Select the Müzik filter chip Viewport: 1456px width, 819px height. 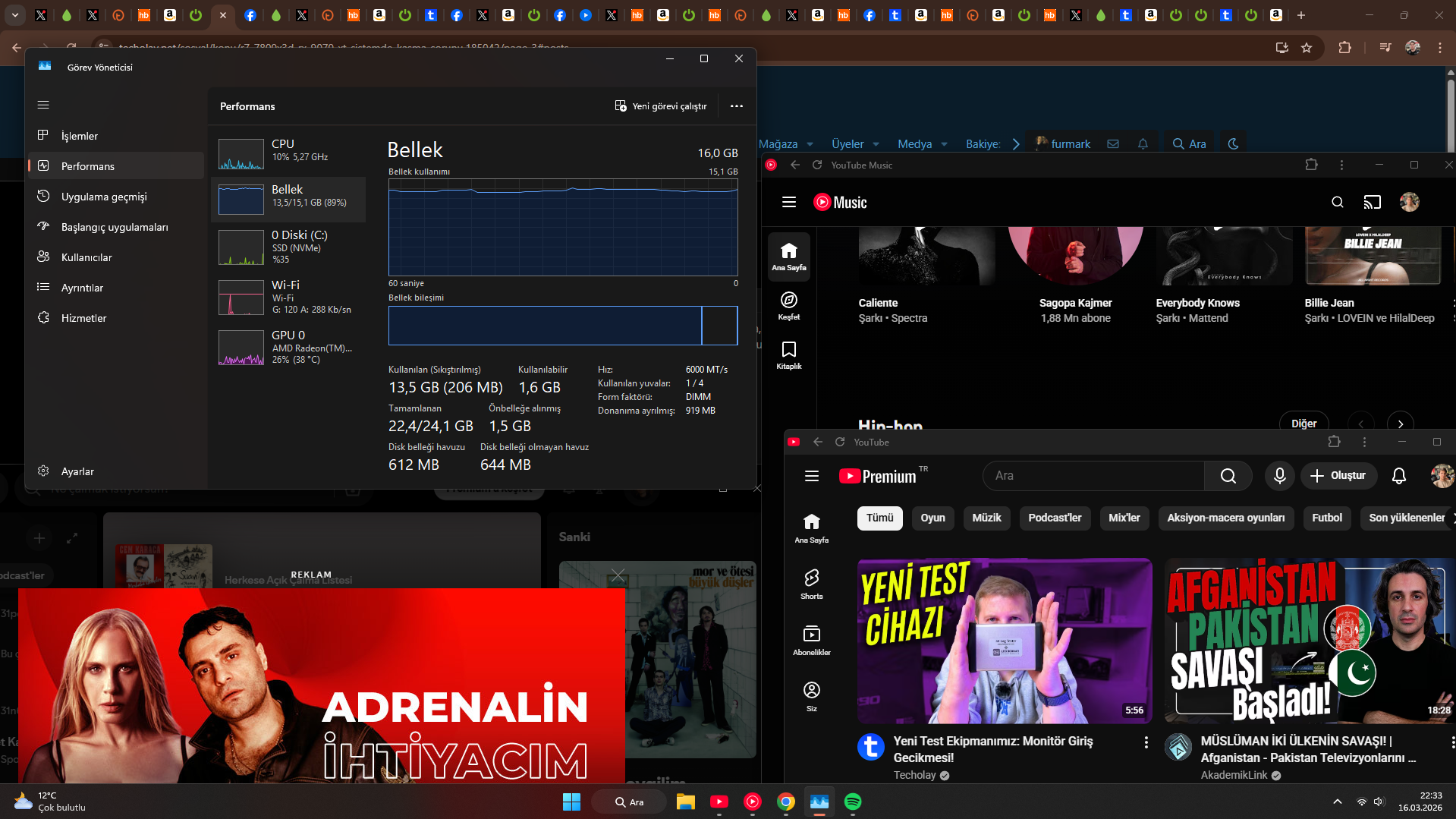coord(987,518)
